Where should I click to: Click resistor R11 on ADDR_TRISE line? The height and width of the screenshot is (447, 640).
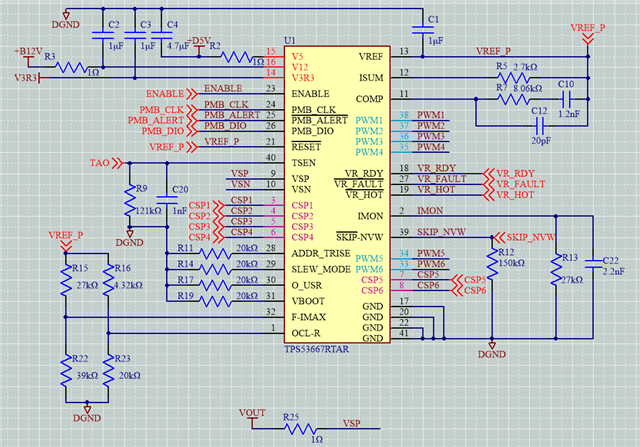(216, 254)
